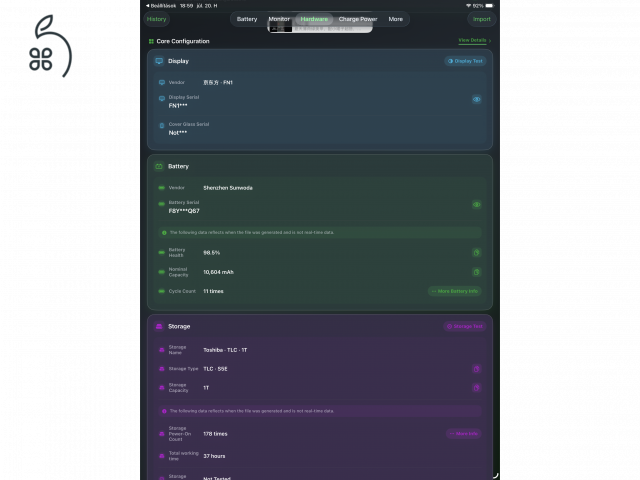Reveal the hidden Battery Serial
Screen dimensions: 640x480
476,204
